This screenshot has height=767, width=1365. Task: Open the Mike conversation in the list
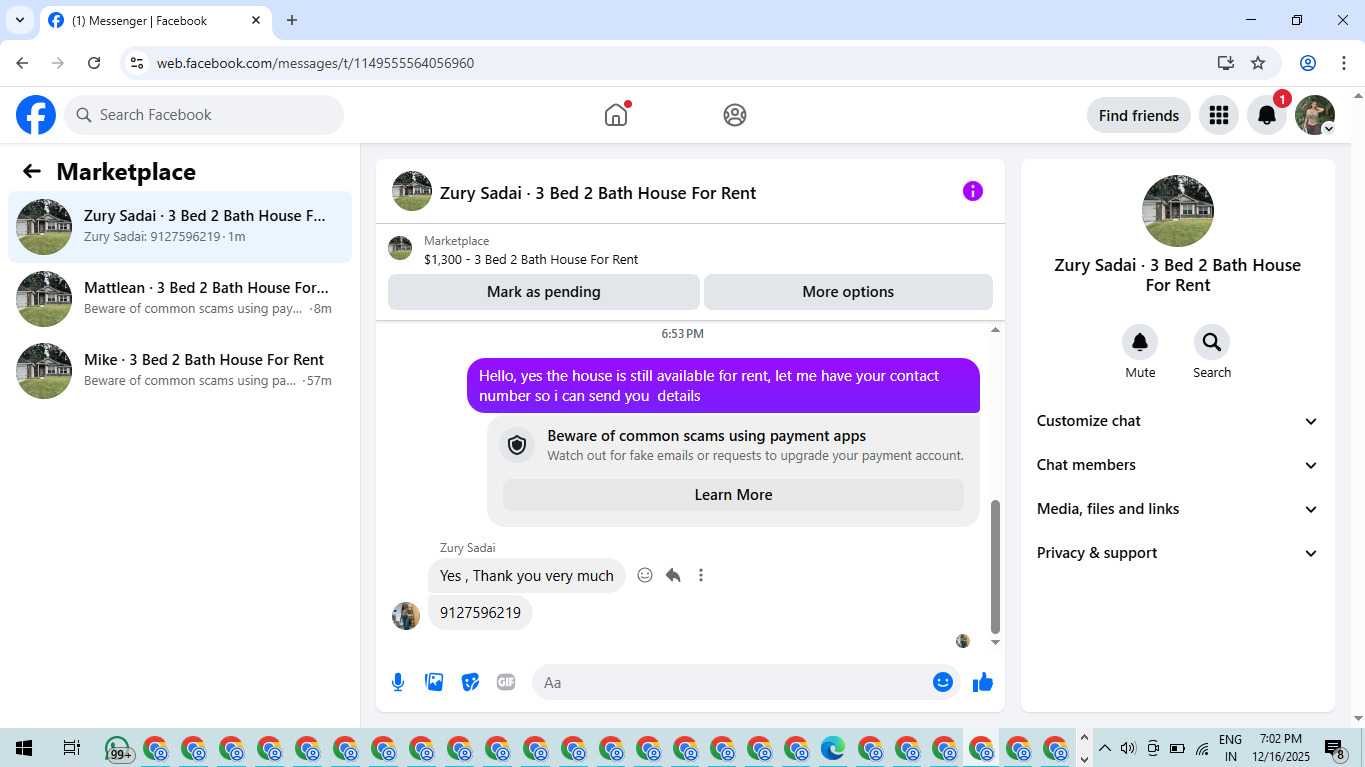point(180,371)
